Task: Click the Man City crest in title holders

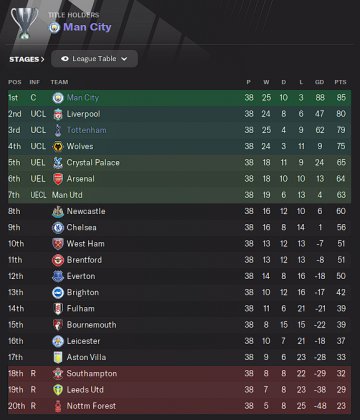Action: coord(54,27)
